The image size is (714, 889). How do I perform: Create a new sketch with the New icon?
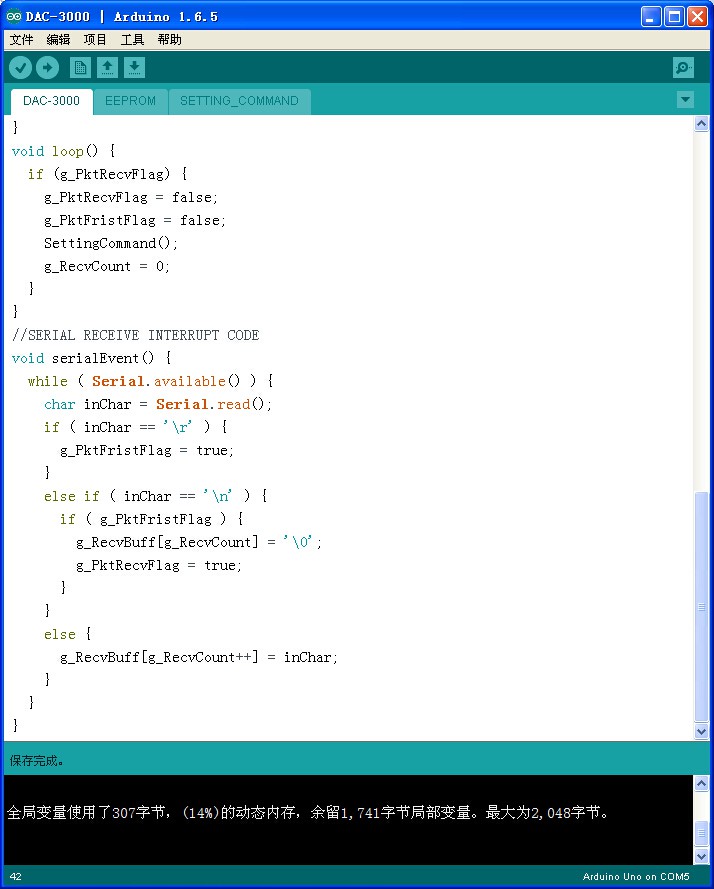point(80,68)
